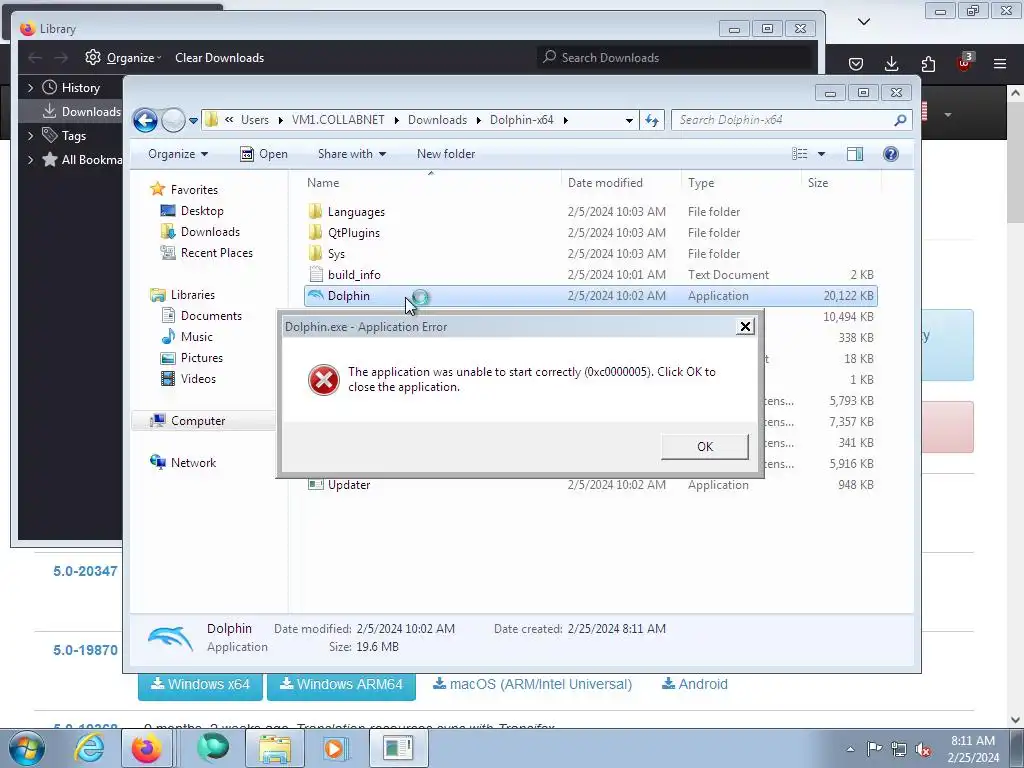Viewport: 1024px width, 768px height.
Task: Click Search Downloads field in Library
Action: (x=675, y=57)
